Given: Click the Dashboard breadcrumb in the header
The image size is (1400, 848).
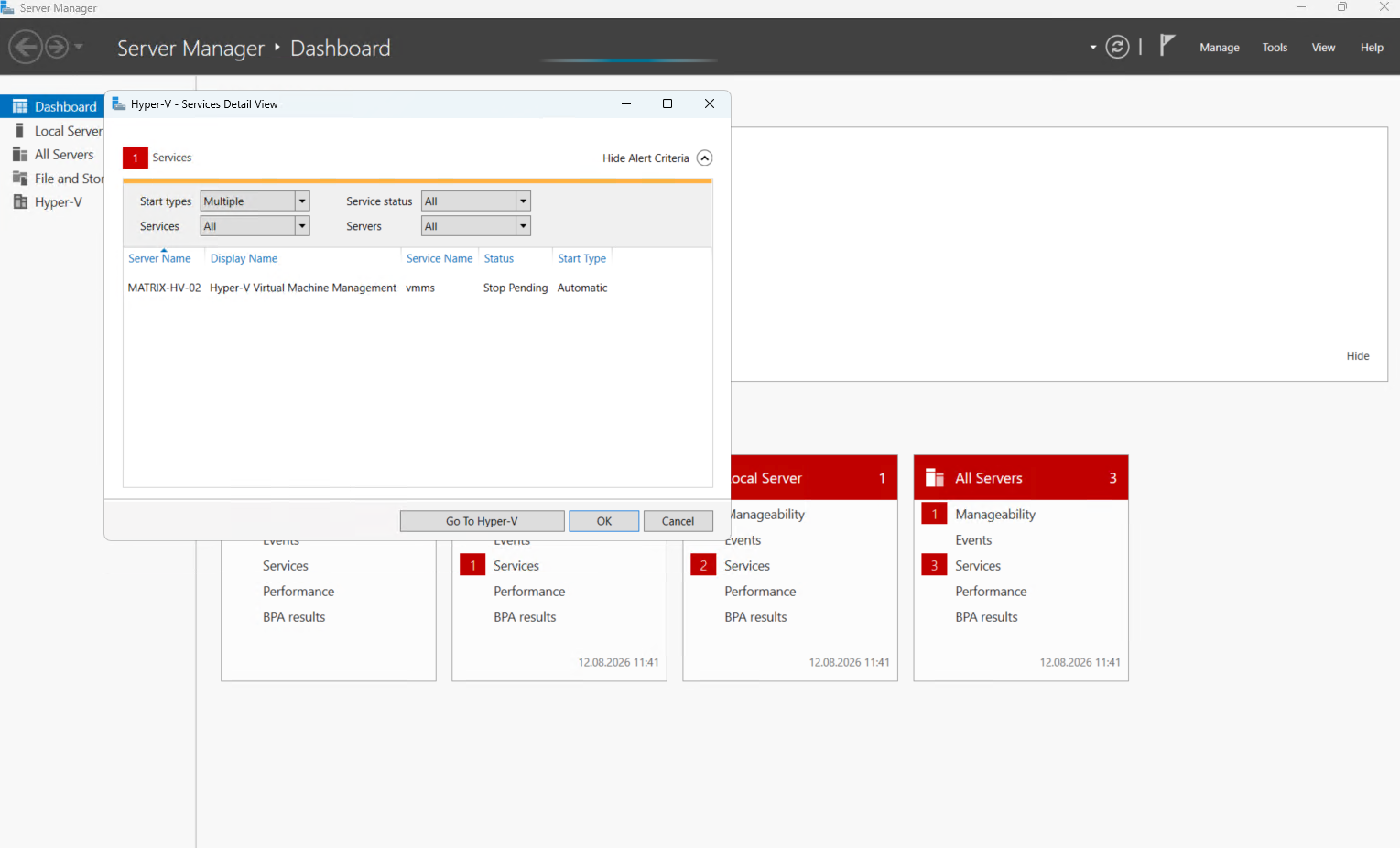Looking at the screenshot, I should point(341,49).
